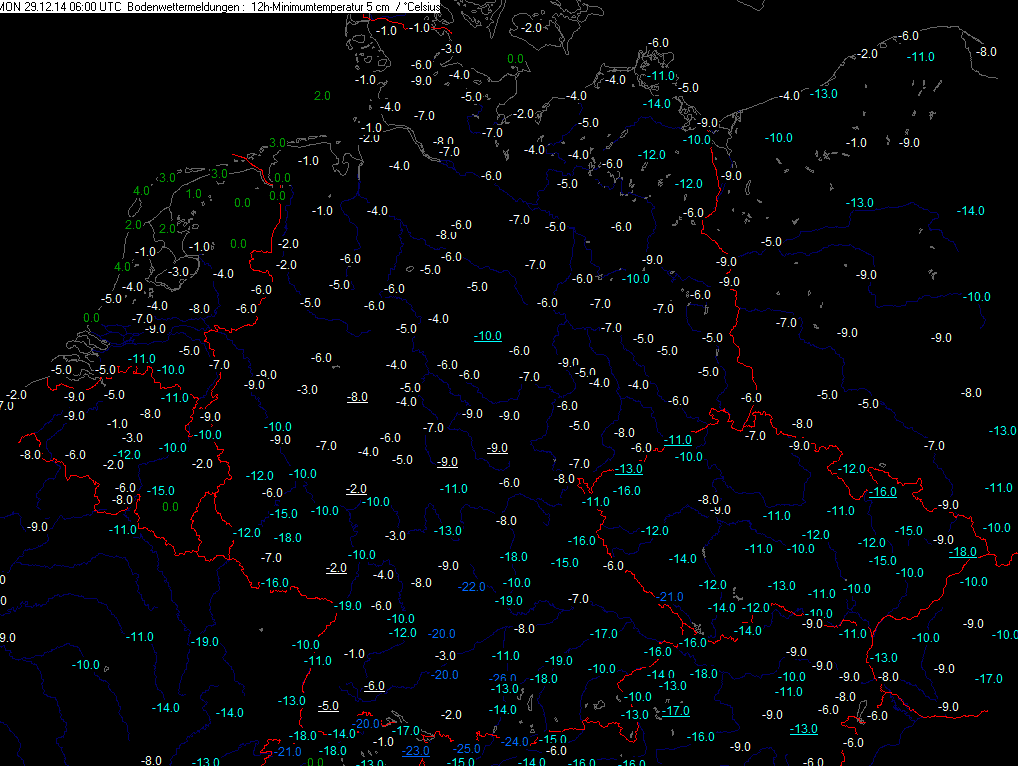Image resolution: width=1018 pixels, height=766 pixels.
Task: Click the underlined -5.0 station value
Action: [329, 706]
